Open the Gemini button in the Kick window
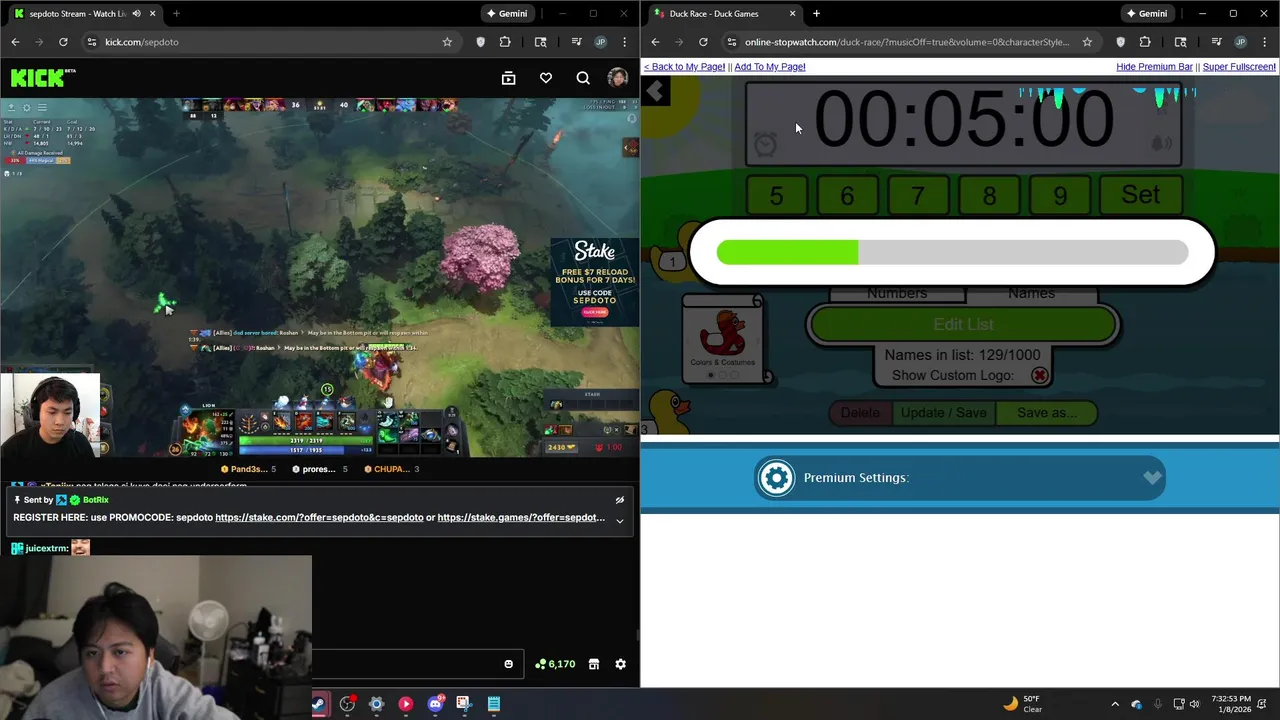 pyautogui.click(x=506, y=14)
